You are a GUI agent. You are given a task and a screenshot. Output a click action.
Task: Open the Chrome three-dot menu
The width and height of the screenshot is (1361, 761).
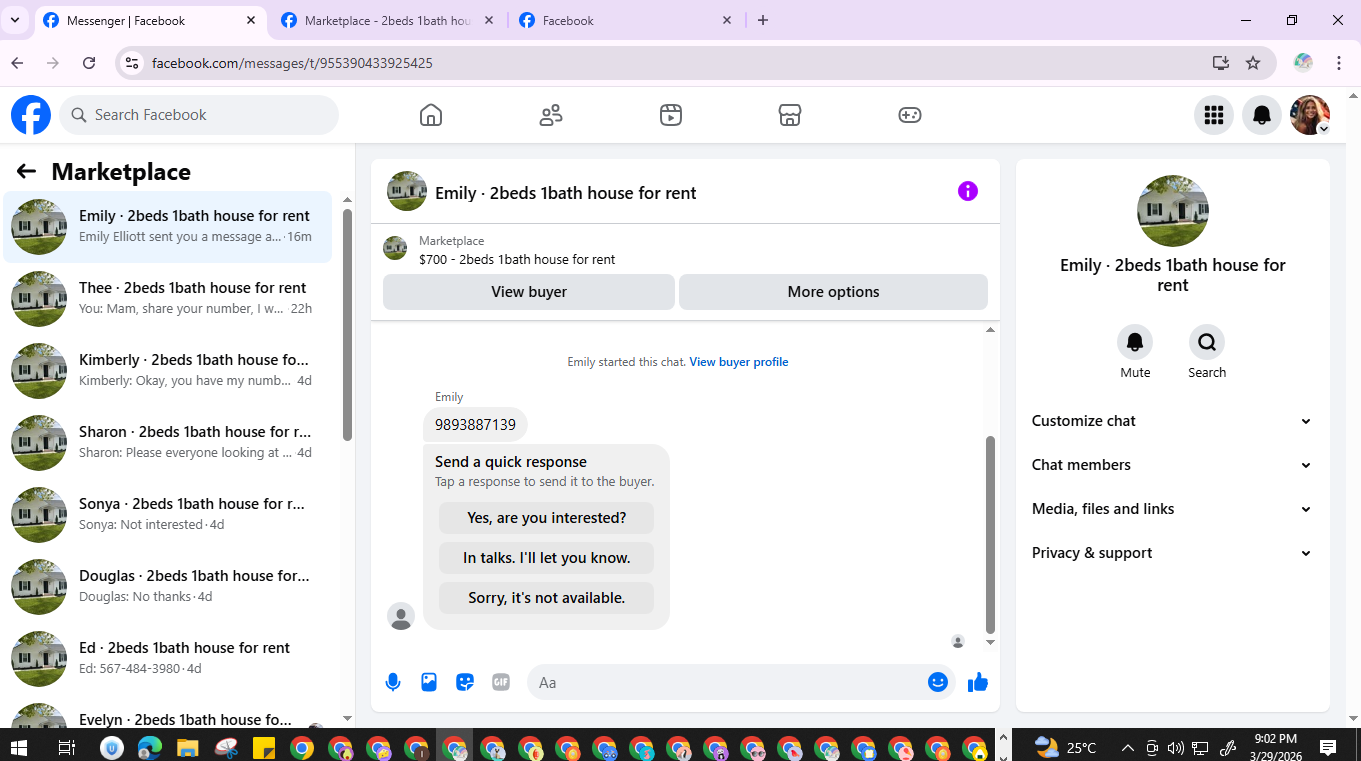1339,63
